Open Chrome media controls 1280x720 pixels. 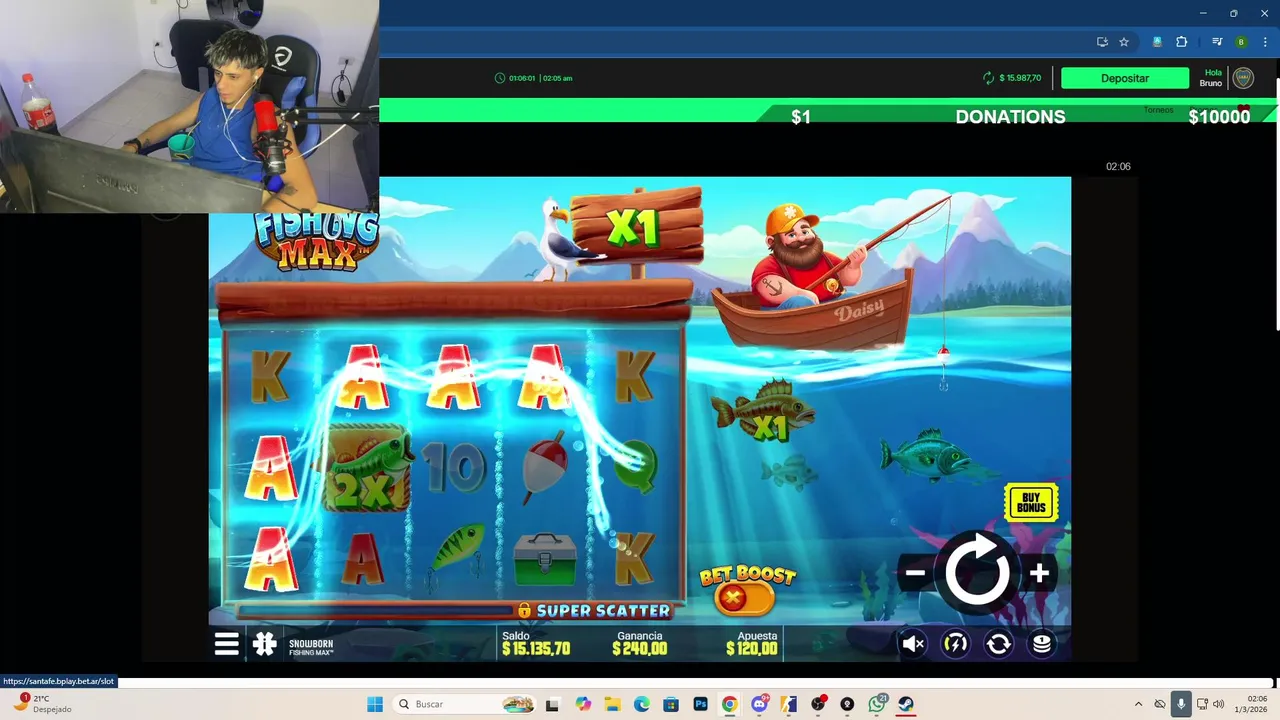tap(1217, 42)
